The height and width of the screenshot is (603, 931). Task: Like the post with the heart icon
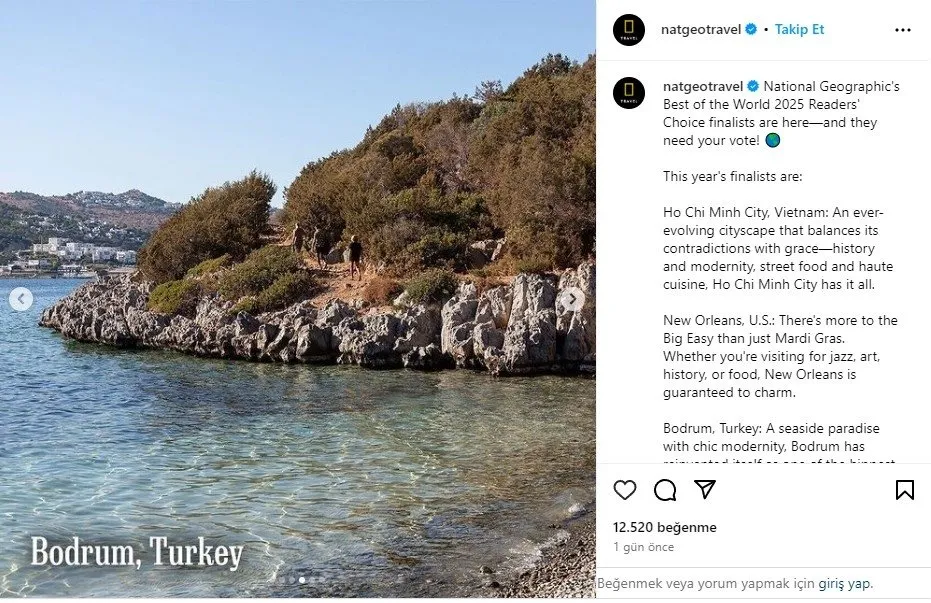click(625, 490)
